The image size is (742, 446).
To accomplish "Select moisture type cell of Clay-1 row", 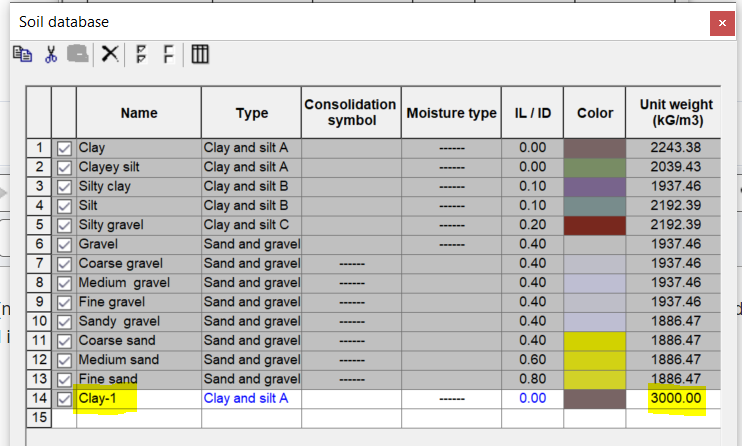I will tap(451, 399).
